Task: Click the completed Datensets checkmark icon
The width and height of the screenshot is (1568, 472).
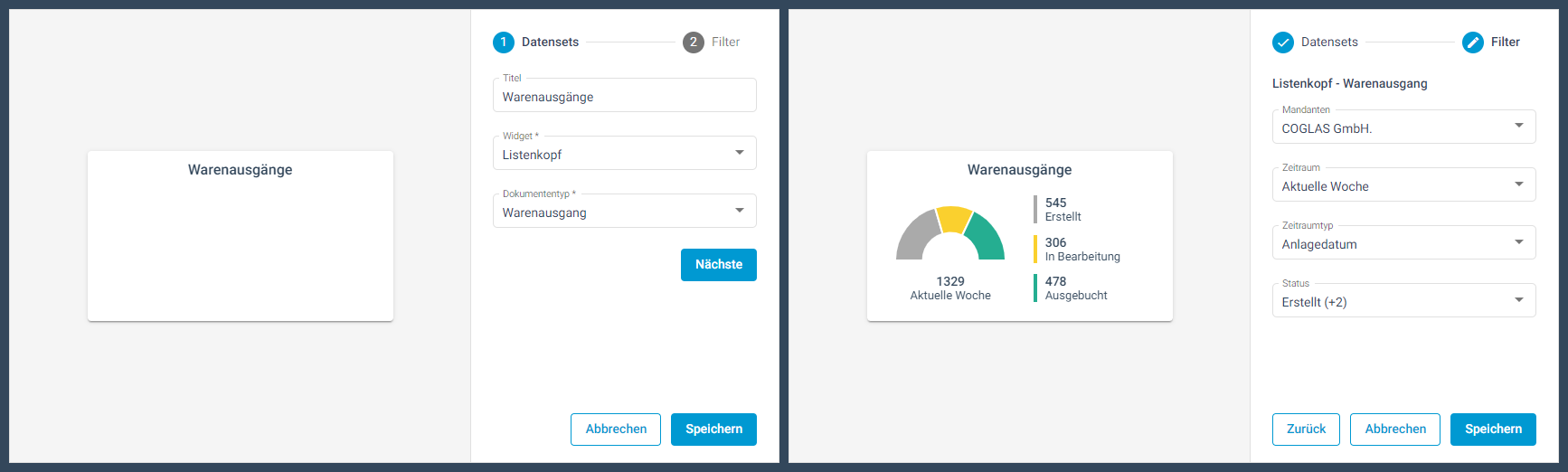Action: (x=1282, y=42)
